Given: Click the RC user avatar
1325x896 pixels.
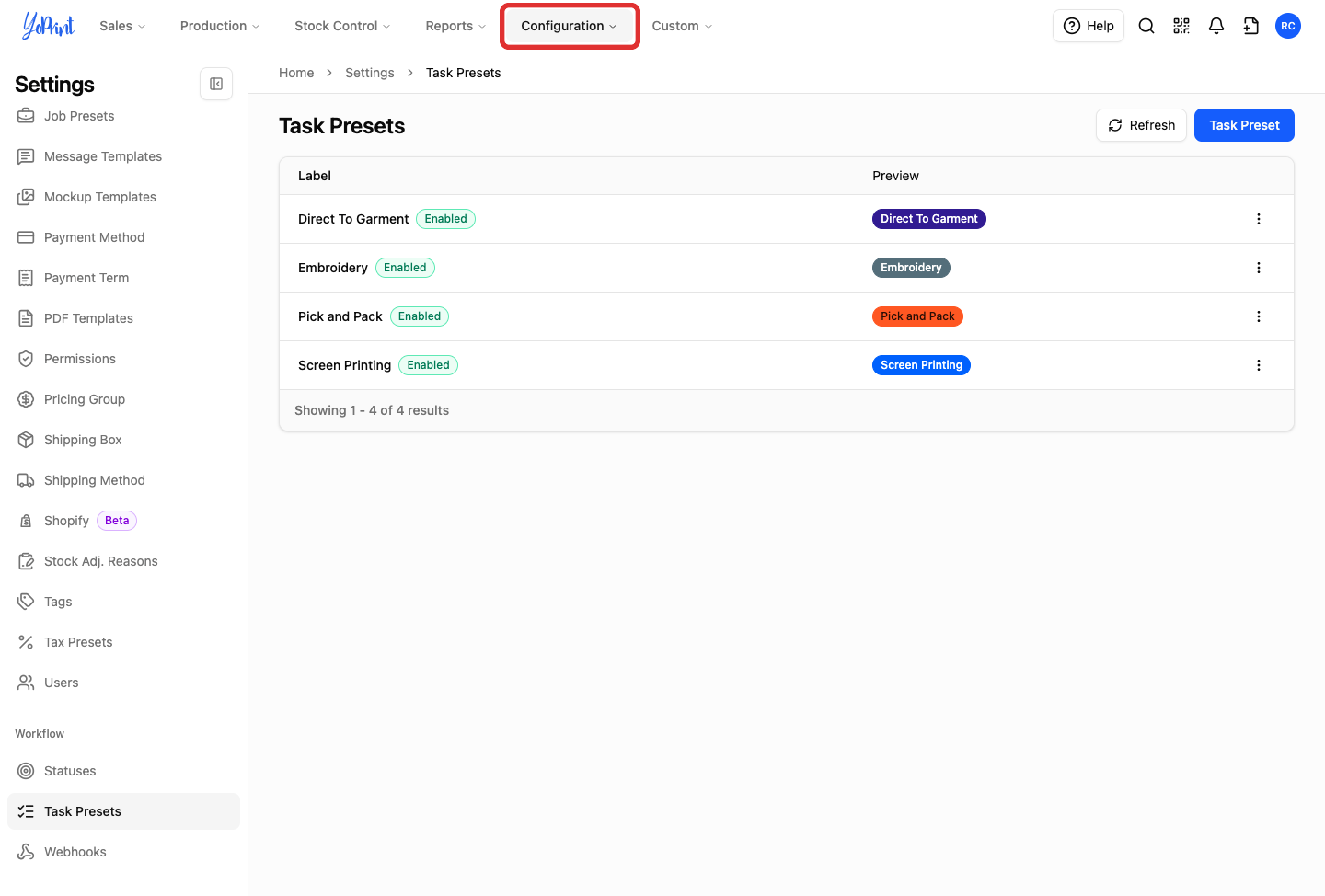Looking at the screenshot, I should pos(1288,26).
